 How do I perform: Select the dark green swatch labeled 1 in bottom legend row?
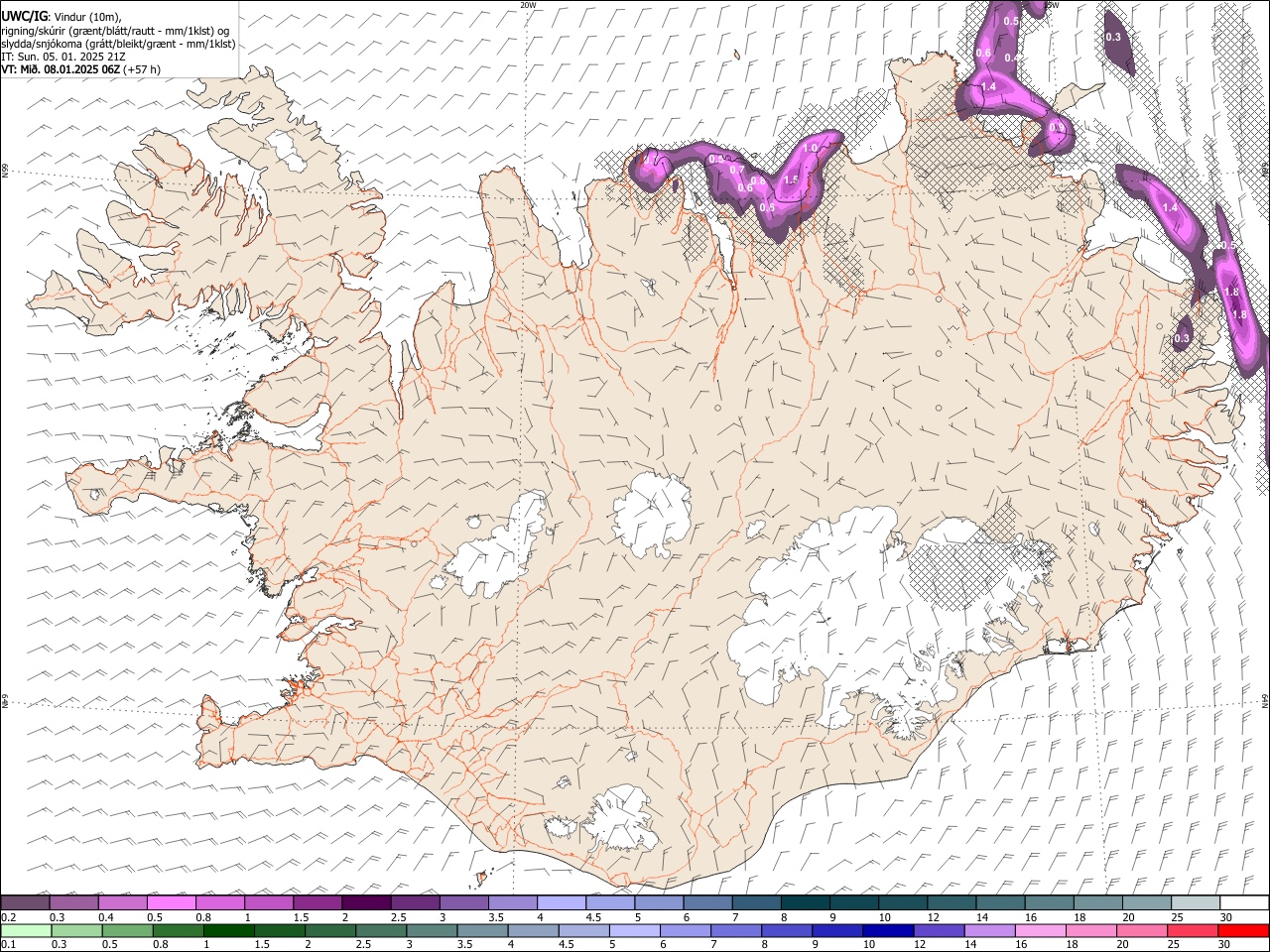tap(228, 930)
